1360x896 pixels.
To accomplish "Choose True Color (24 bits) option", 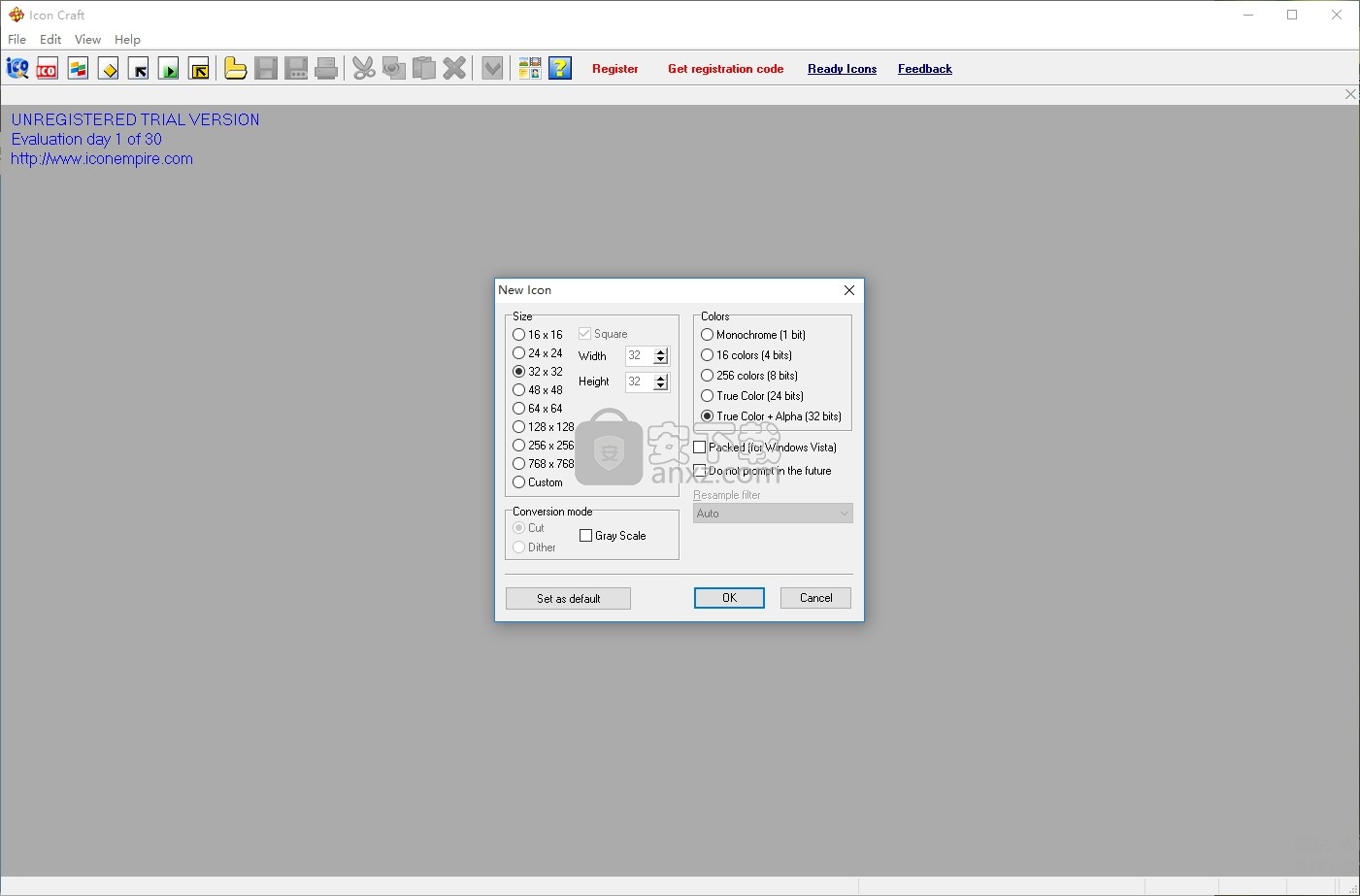I will pyautogui.click(x=752, y=396).
